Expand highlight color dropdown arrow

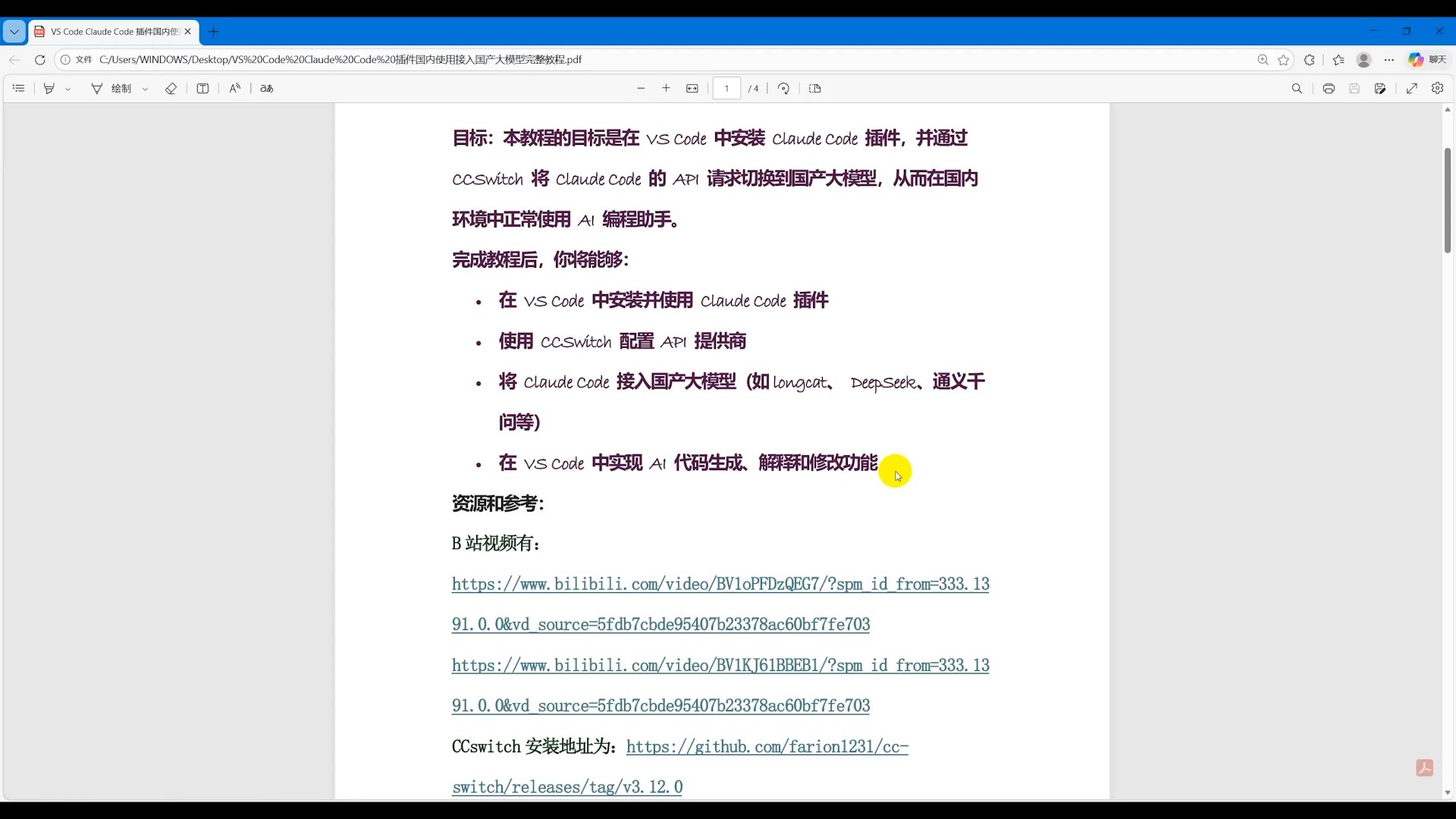tap(68, 89)
